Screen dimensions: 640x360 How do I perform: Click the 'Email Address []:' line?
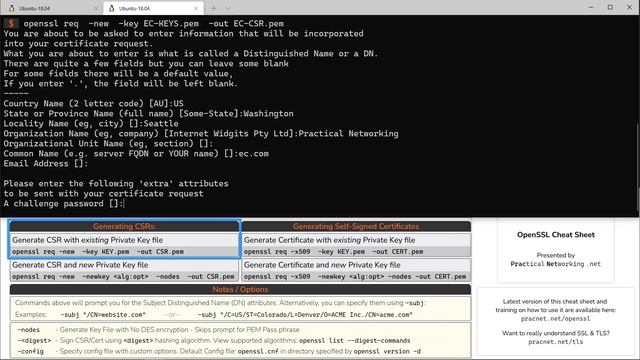tap(46, 164)
